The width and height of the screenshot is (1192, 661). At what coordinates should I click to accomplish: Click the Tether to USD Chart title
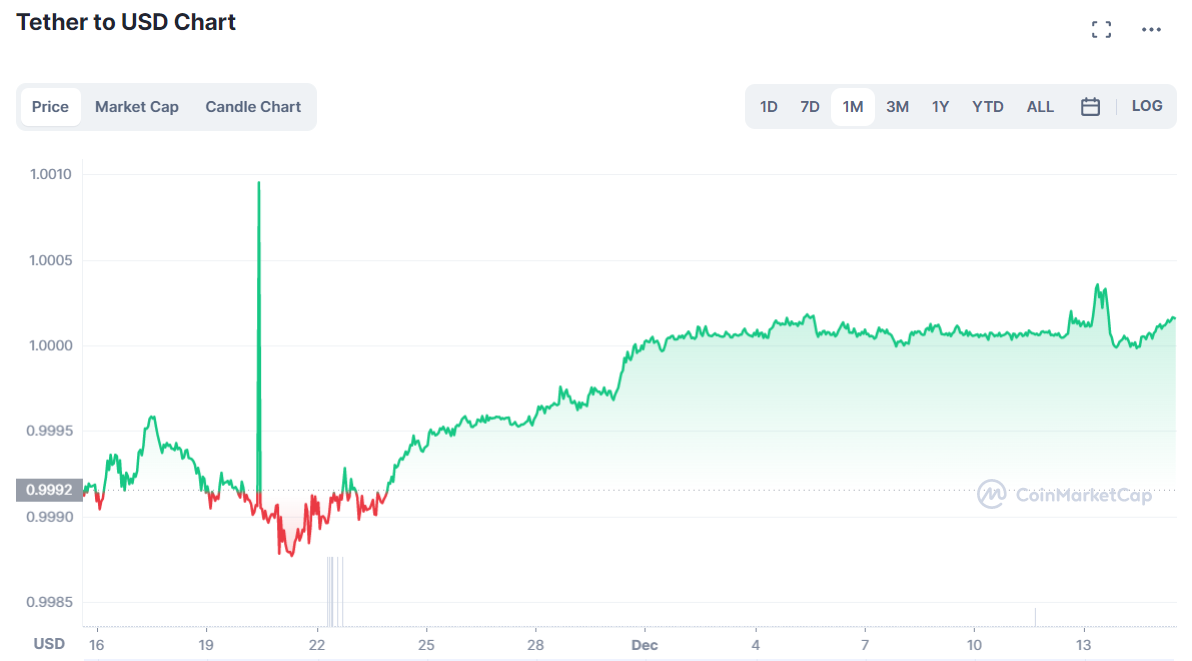125,21
